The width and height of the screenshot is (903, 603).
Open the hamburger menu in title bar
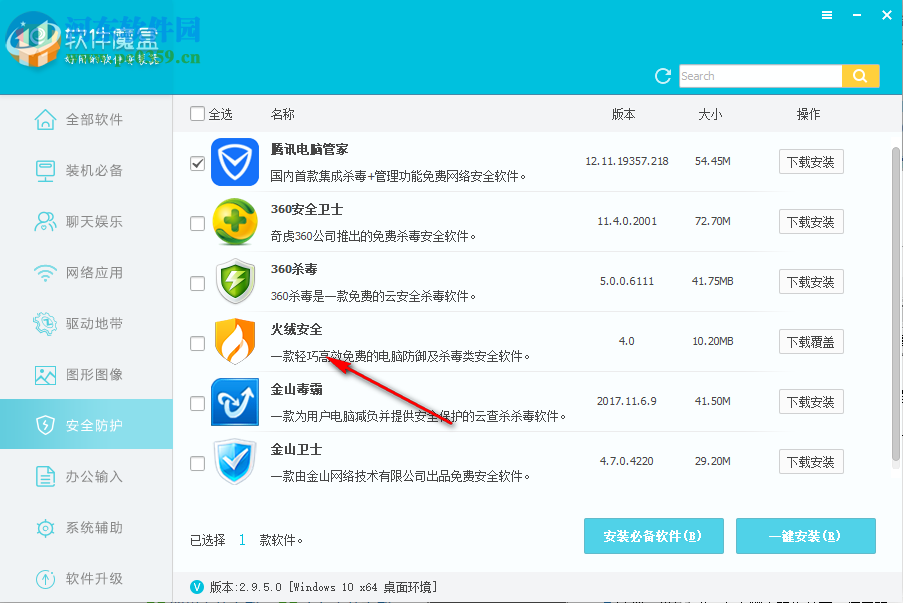(828, 15)
